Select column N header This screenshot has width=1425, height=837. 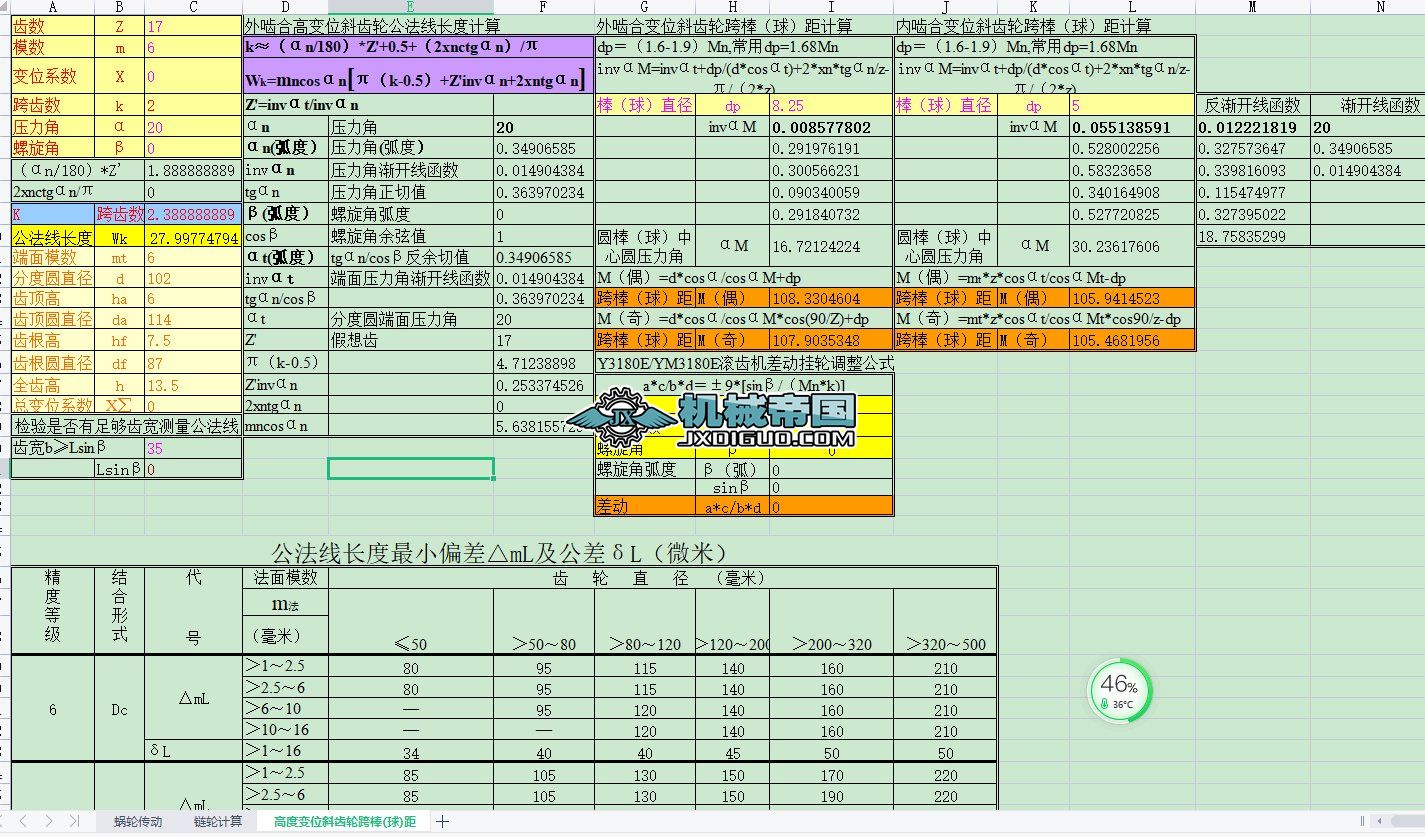(1367, 7)
